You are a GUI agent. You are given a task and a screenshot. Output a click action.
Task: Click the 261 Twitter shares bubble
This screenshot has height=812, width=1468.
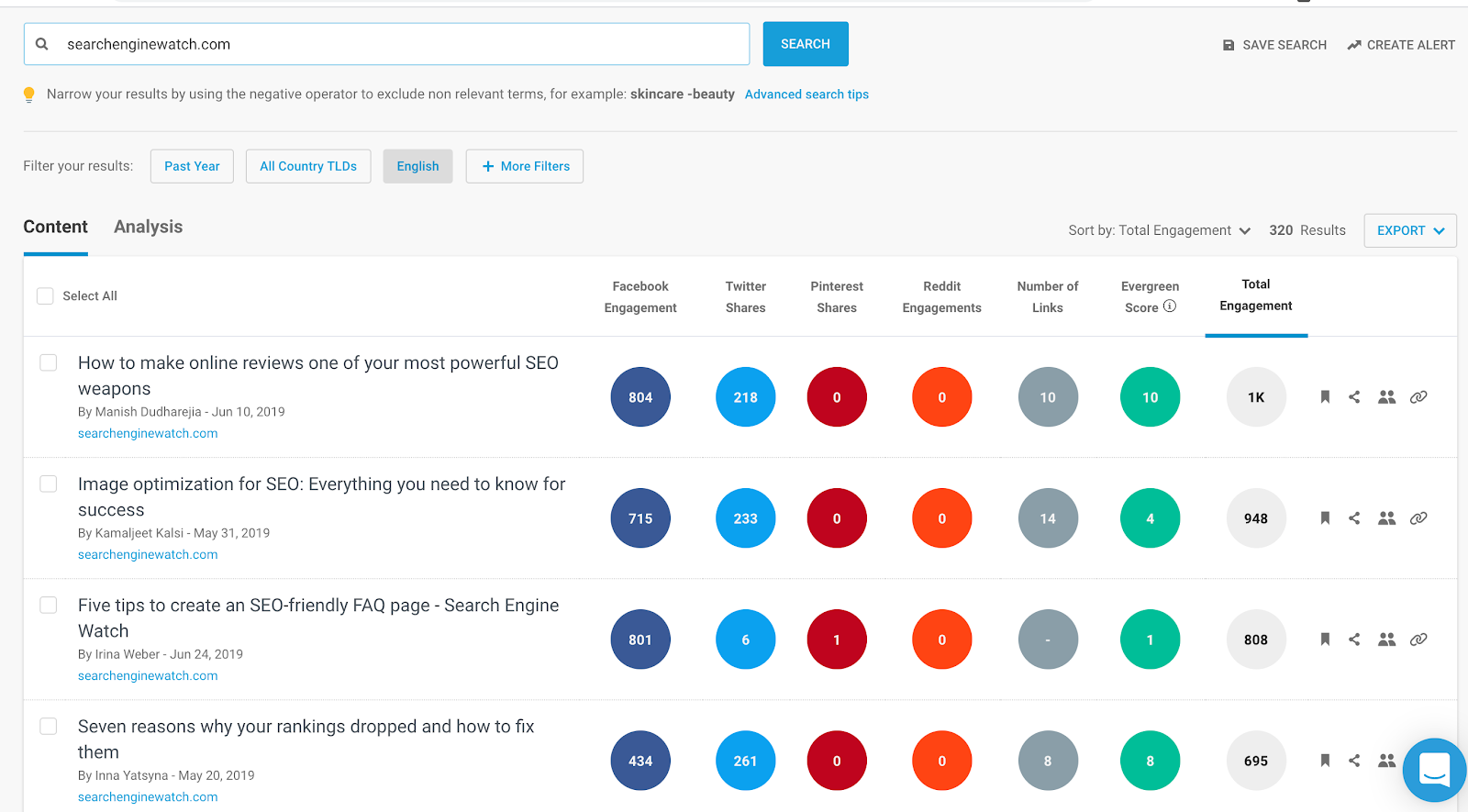pyautogui.click(x=746, y=761)
